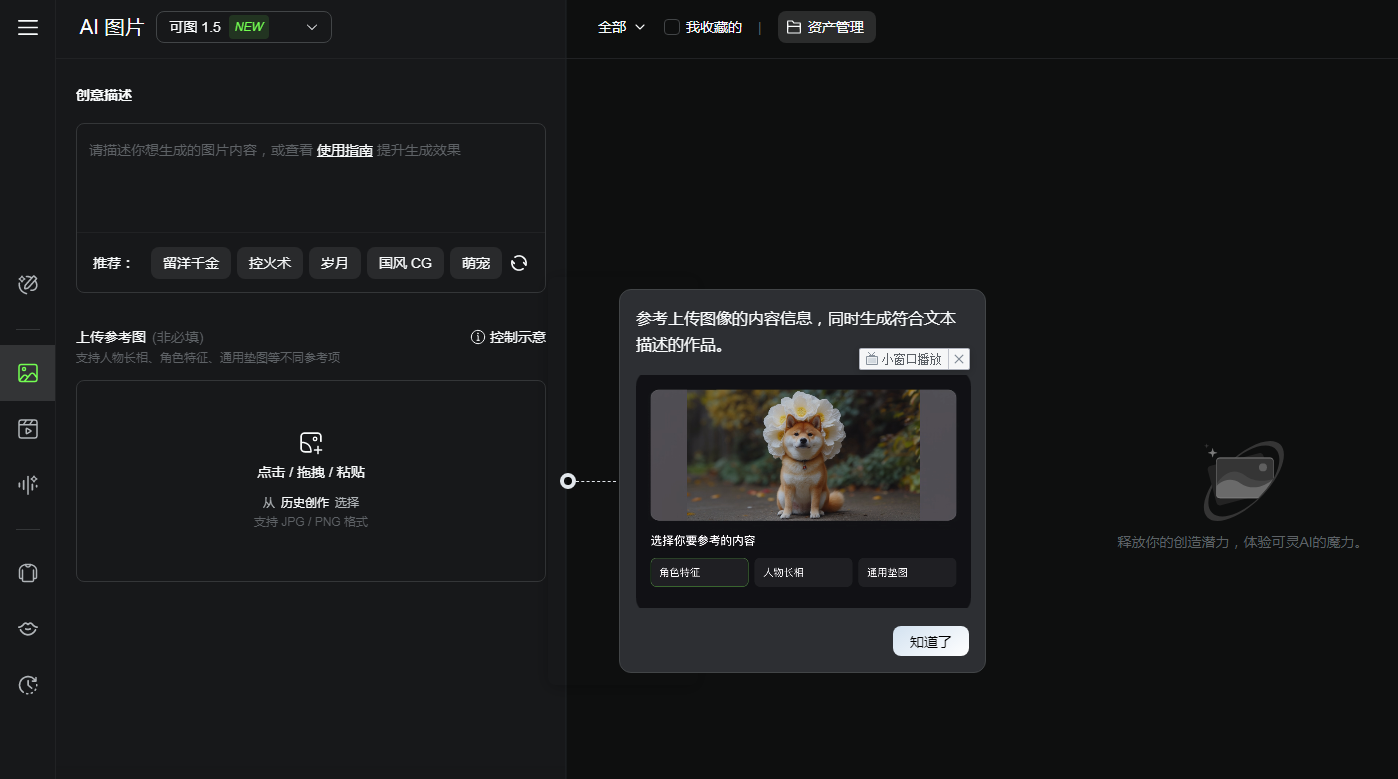Image resolution: width=1398 pixels, height=779 pixels.
Task: Click the 知道了 confirmation button
Action: point(930,641)
